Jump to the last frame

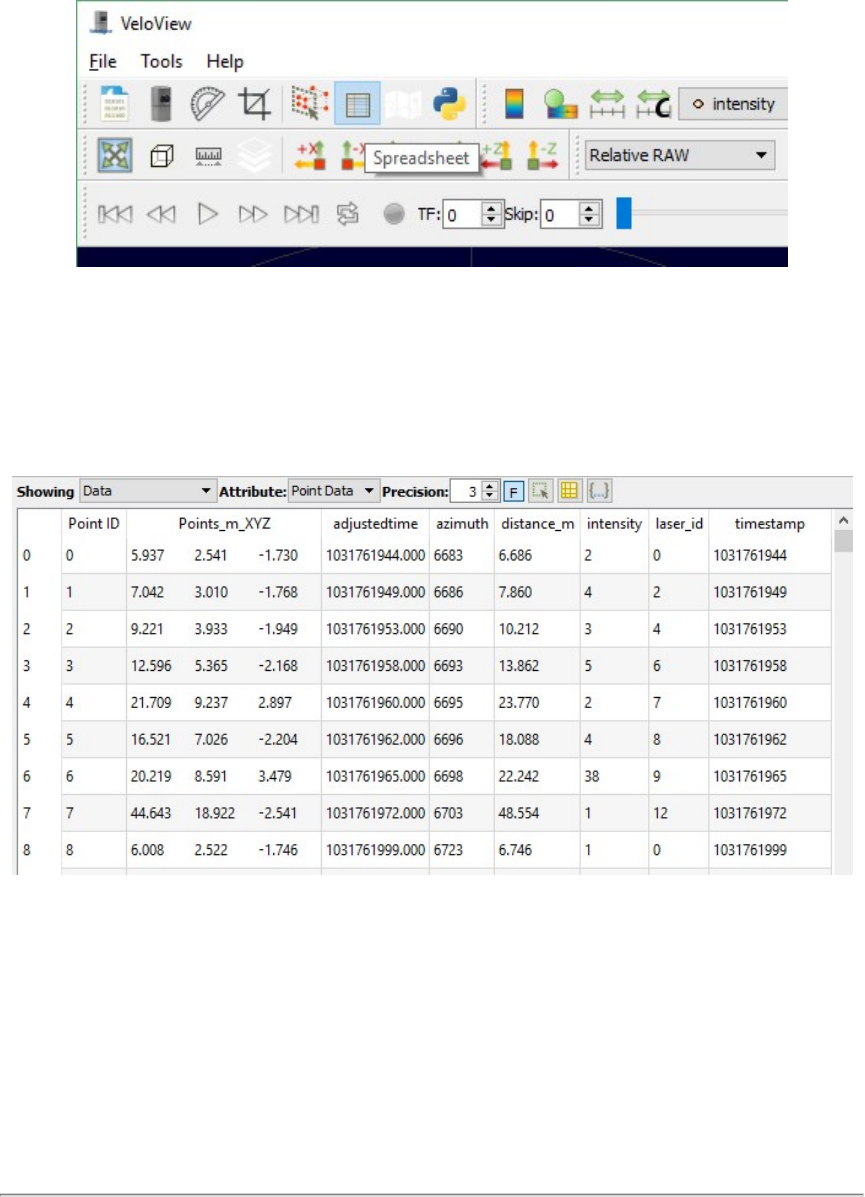coord(301,214)
